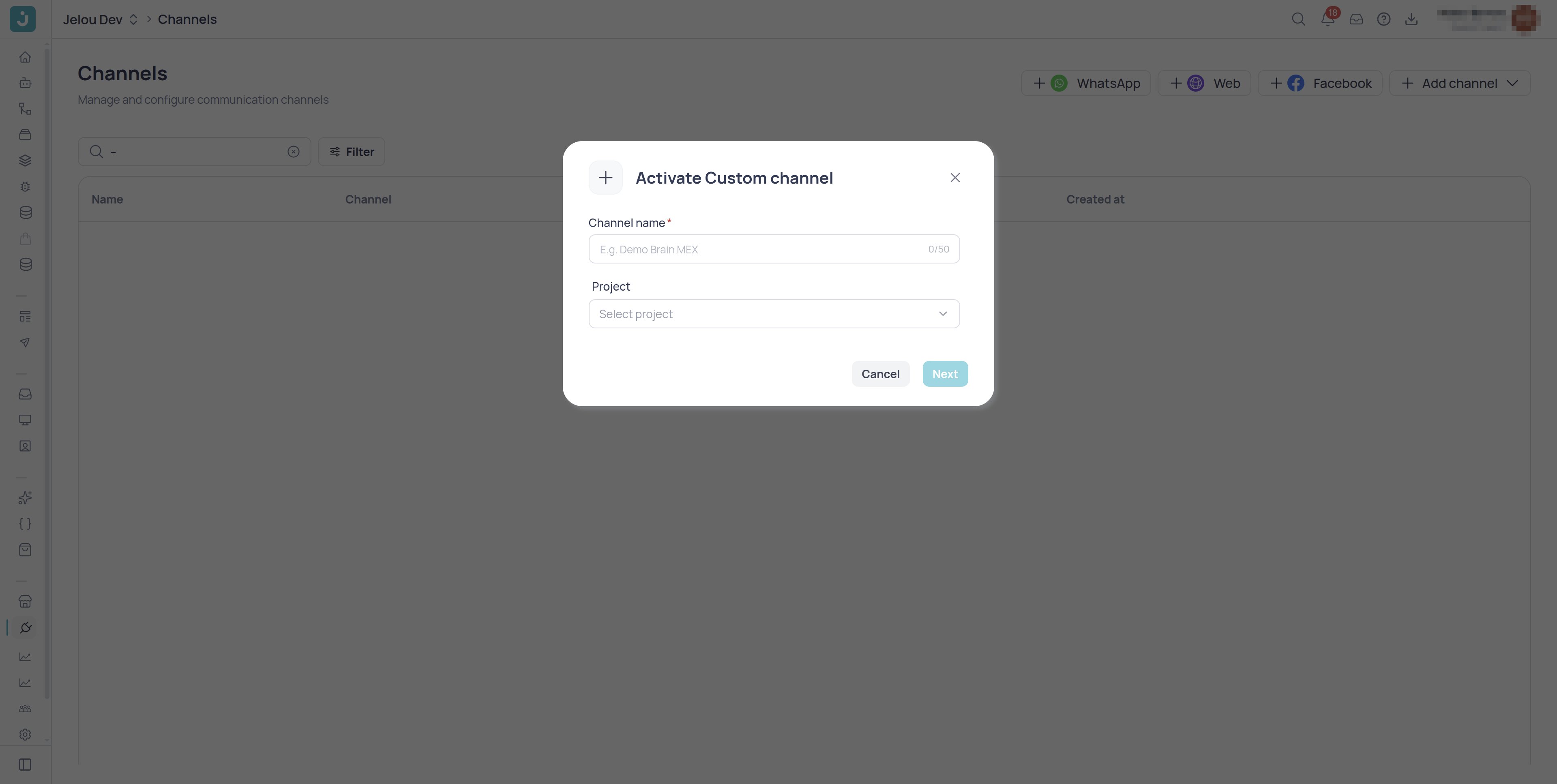Open the help question mark icon
The height and width of the screenshot is (784, 1557).
click(x=1383, y=19)
